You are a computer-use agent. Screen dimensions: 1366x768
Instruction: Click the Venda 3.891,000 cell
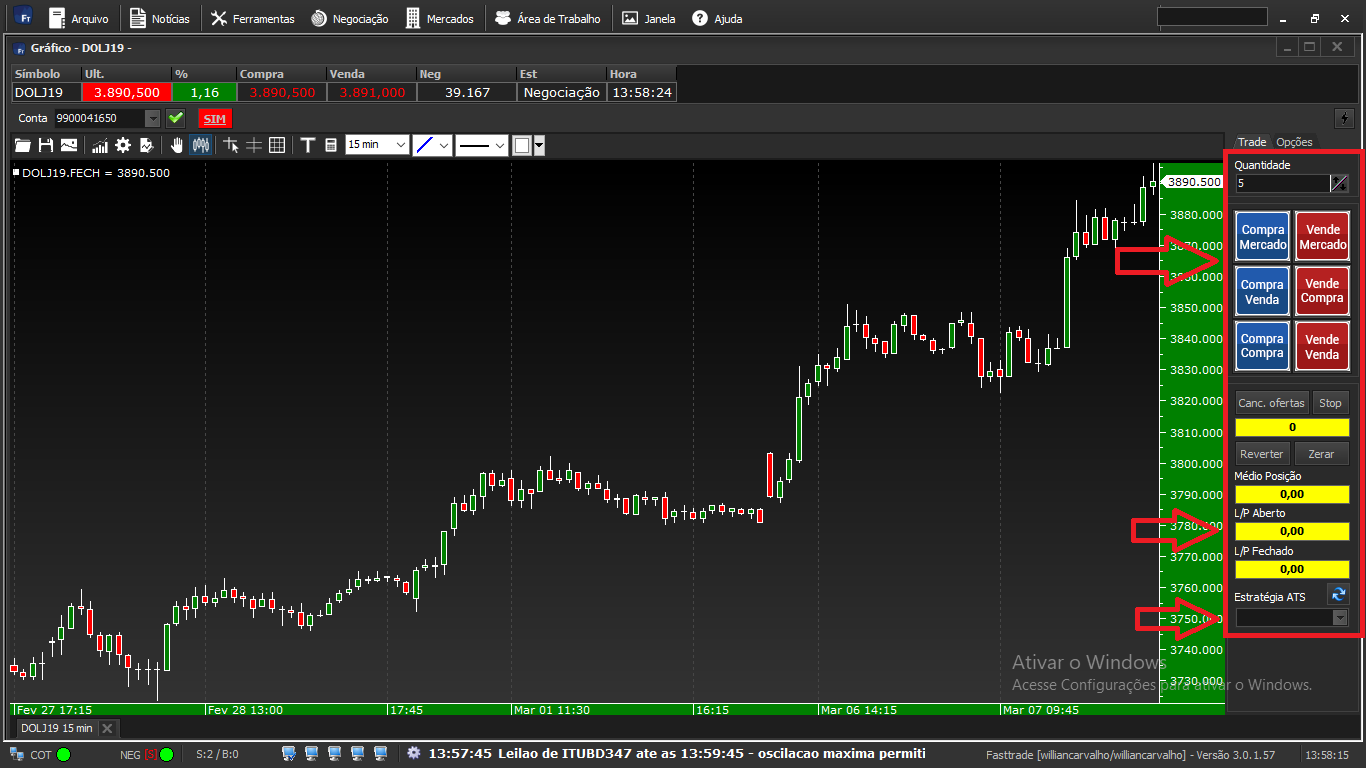372,92
